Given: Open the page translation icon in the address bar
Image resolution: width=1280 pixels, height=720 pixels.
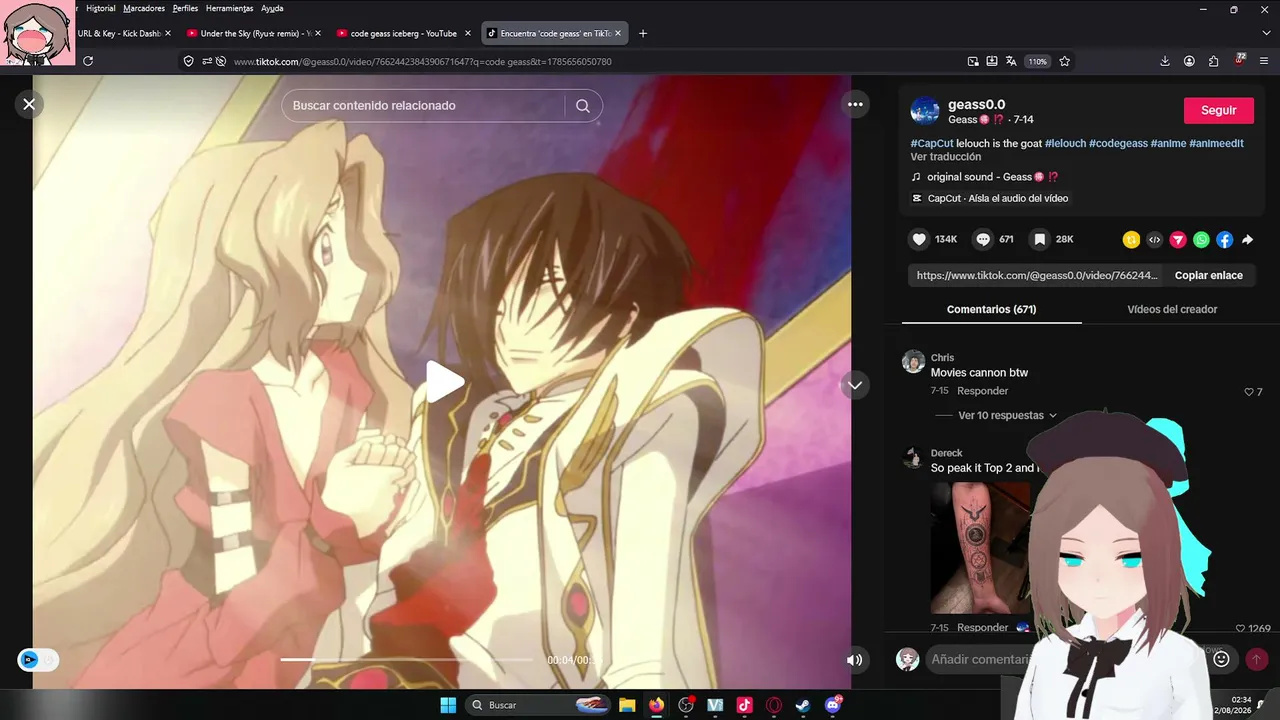Looking at the screenshot, I should [x=1011, y=61].
